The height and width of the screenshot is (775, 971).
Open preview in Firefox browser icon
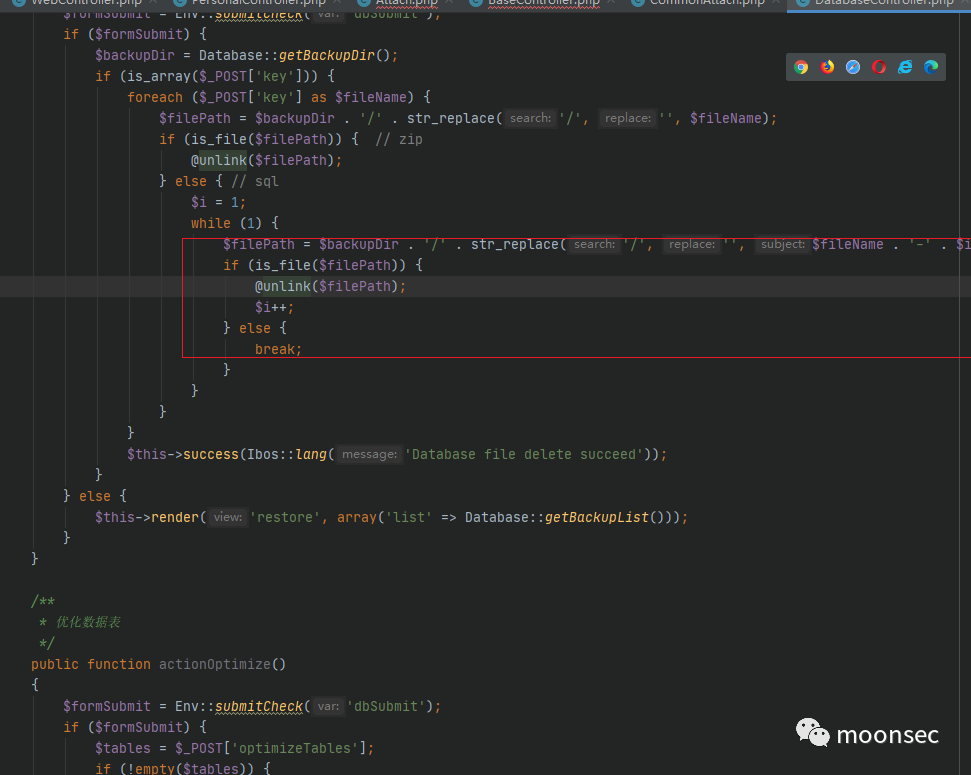pyautogui.click(x=827, y=67)
